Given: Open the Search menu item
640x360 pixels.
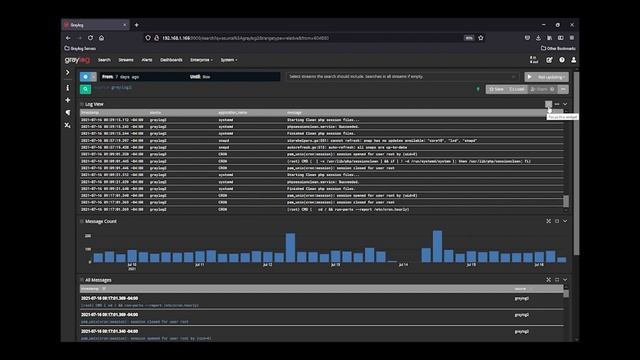Looking at the screenshot, I should tap(104, 60).
